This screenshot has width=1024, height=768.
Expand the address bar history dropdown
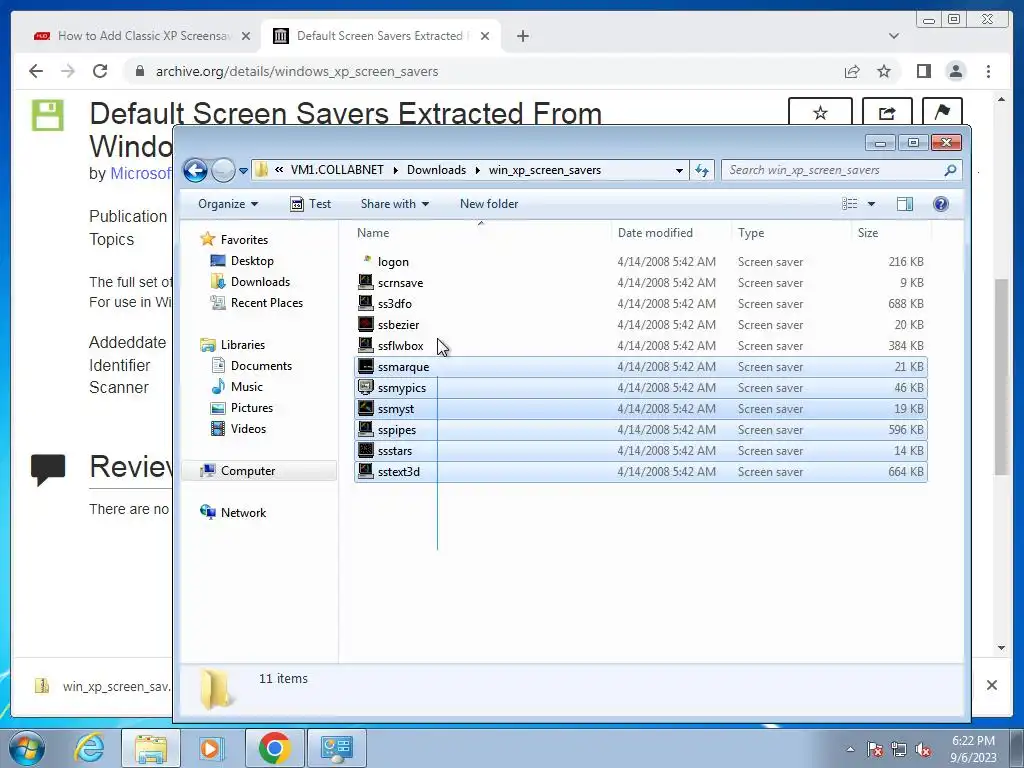[x=679, y=170]
